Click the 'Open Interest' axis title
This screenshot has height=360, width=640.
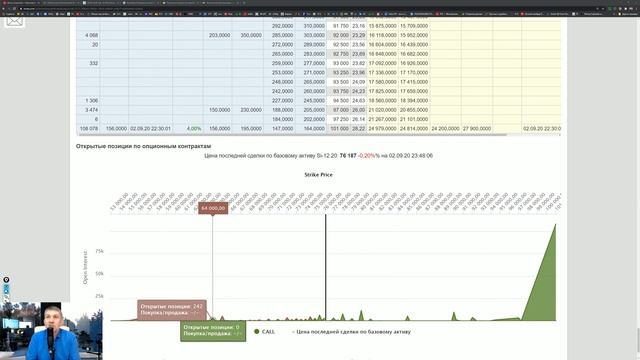click(x=85, y=267)
